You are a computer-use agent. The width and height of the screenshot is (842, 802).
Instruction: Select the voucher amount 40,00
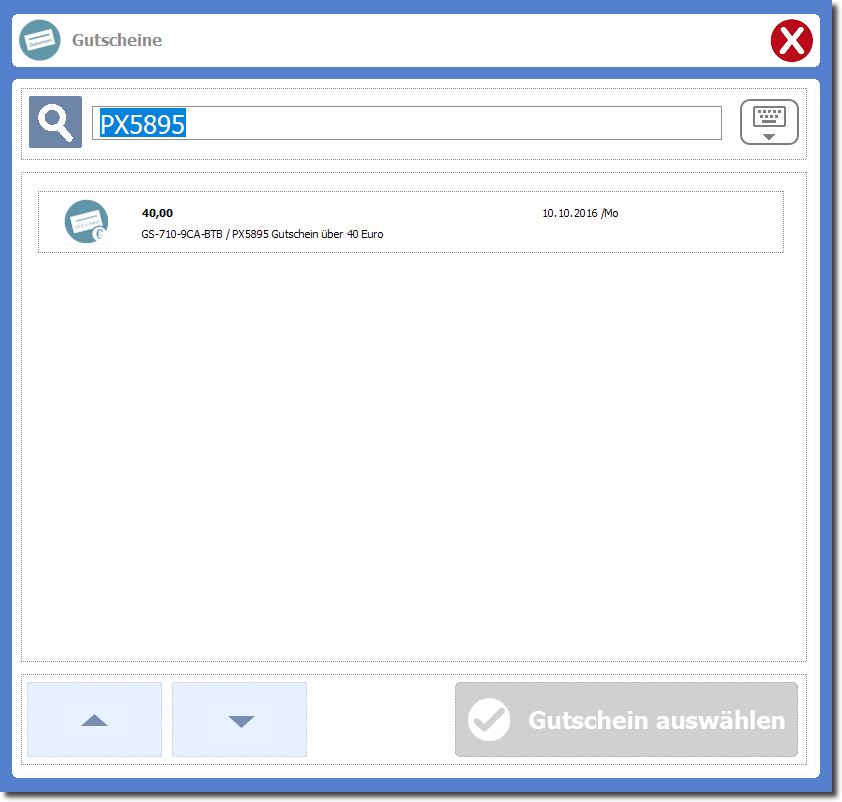(157, 213)
